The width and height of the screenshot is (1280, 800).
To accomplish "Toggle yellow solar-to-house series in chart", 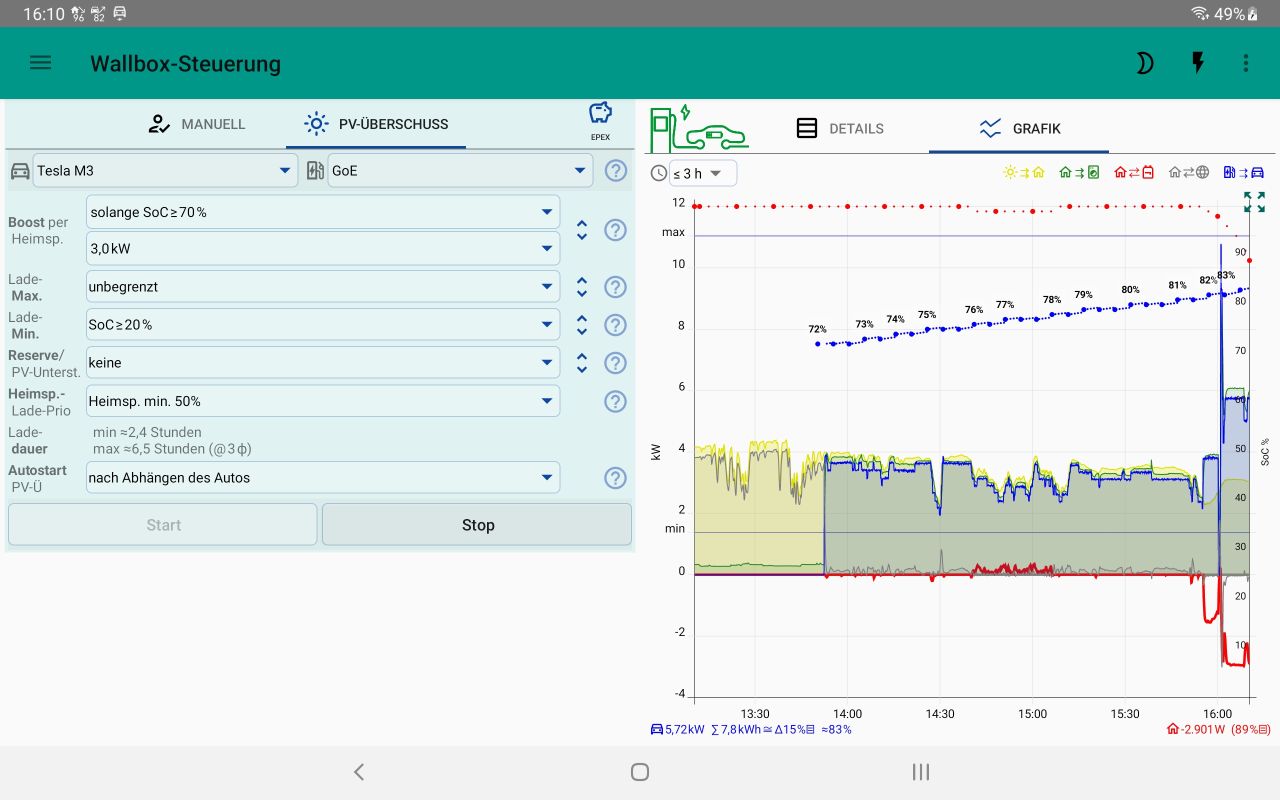I will coord(1023,172).
